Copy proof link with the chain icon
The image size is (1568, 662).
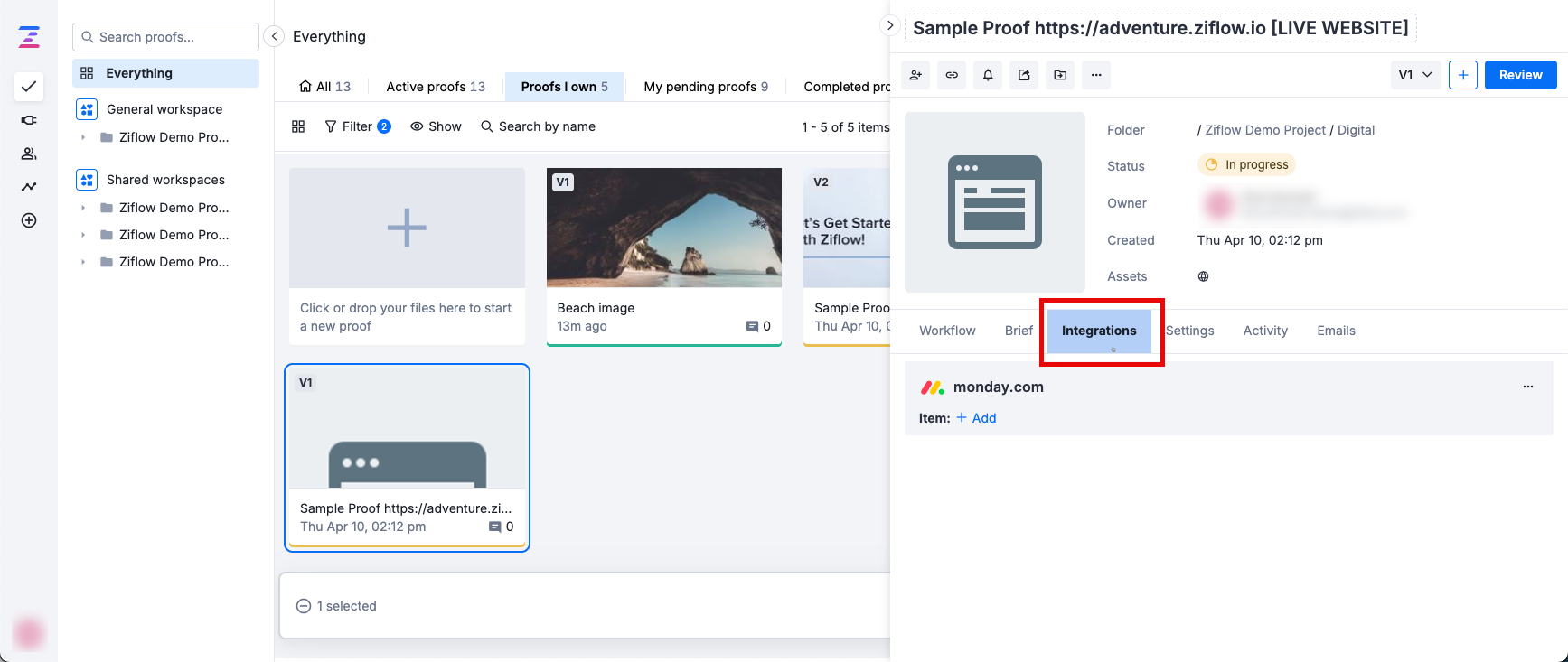point(952,75)
